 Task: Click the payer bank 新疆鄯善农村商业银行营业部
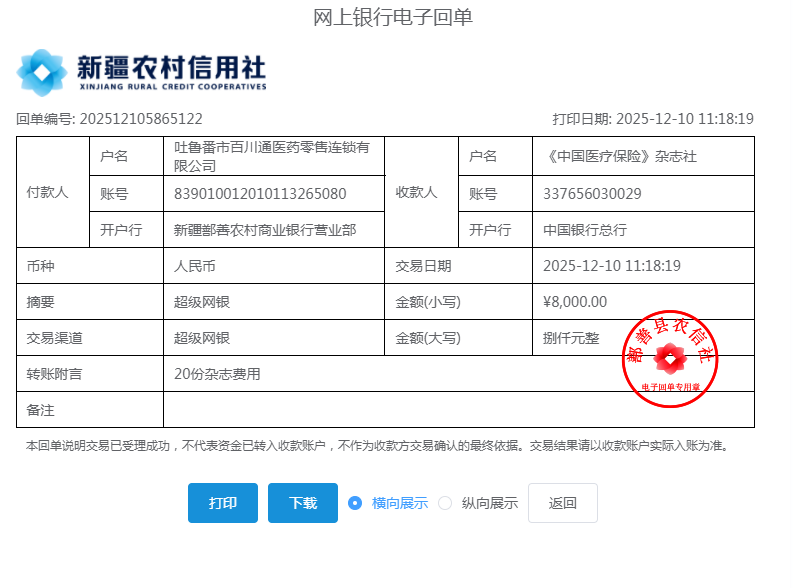[x=265, y=230]
